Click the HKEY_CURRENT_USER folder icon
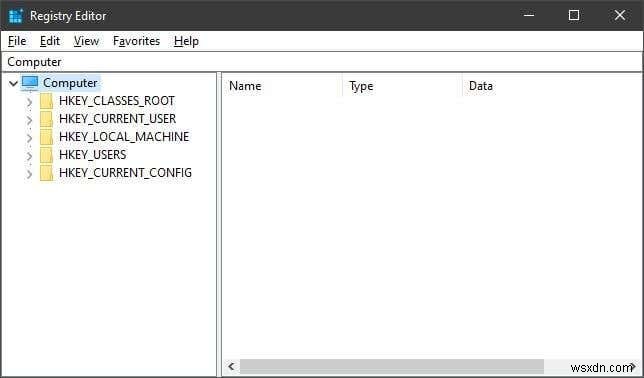644x378 pixels. (x=46, y=119)
